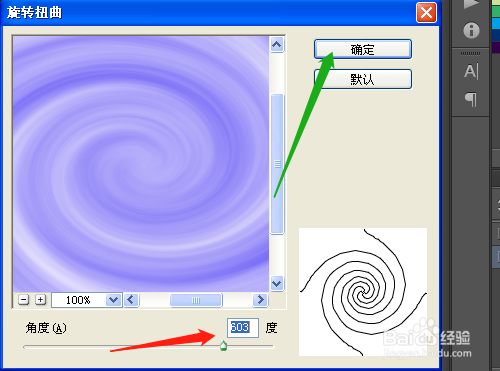The height and width of the screenshot is (371, 500).
Task: Click the spiral twirl diagram thumbnail
Action: [363, 292]
